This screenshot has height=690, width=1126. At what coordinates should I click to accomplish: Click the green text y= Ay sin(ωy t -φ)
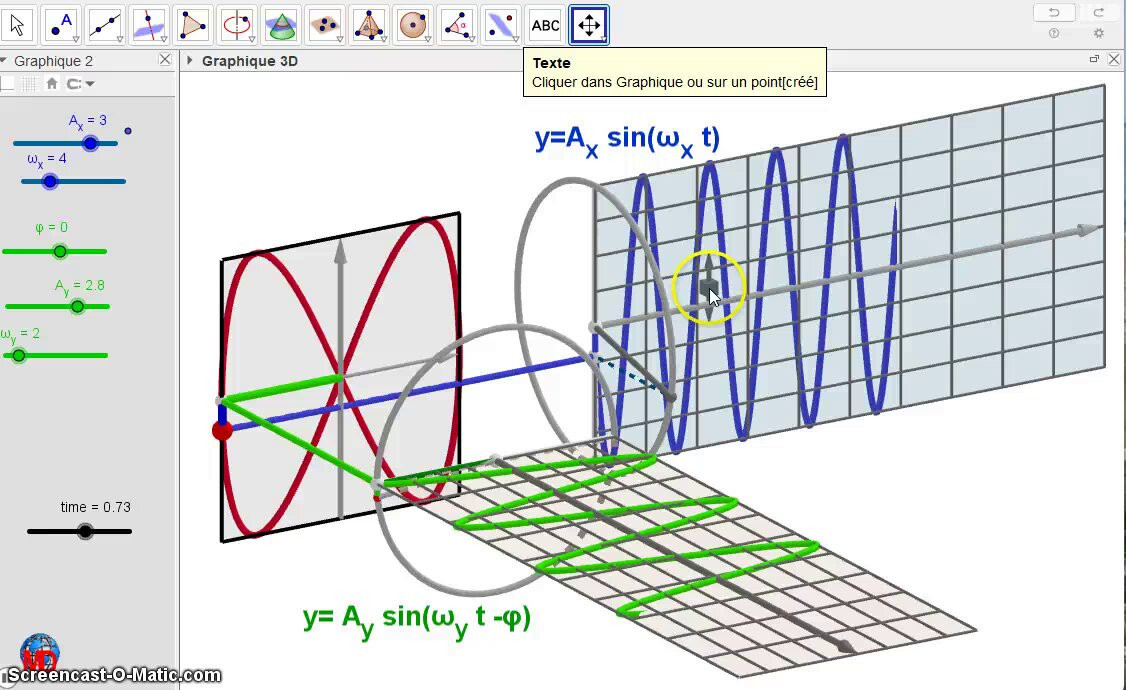417,620
